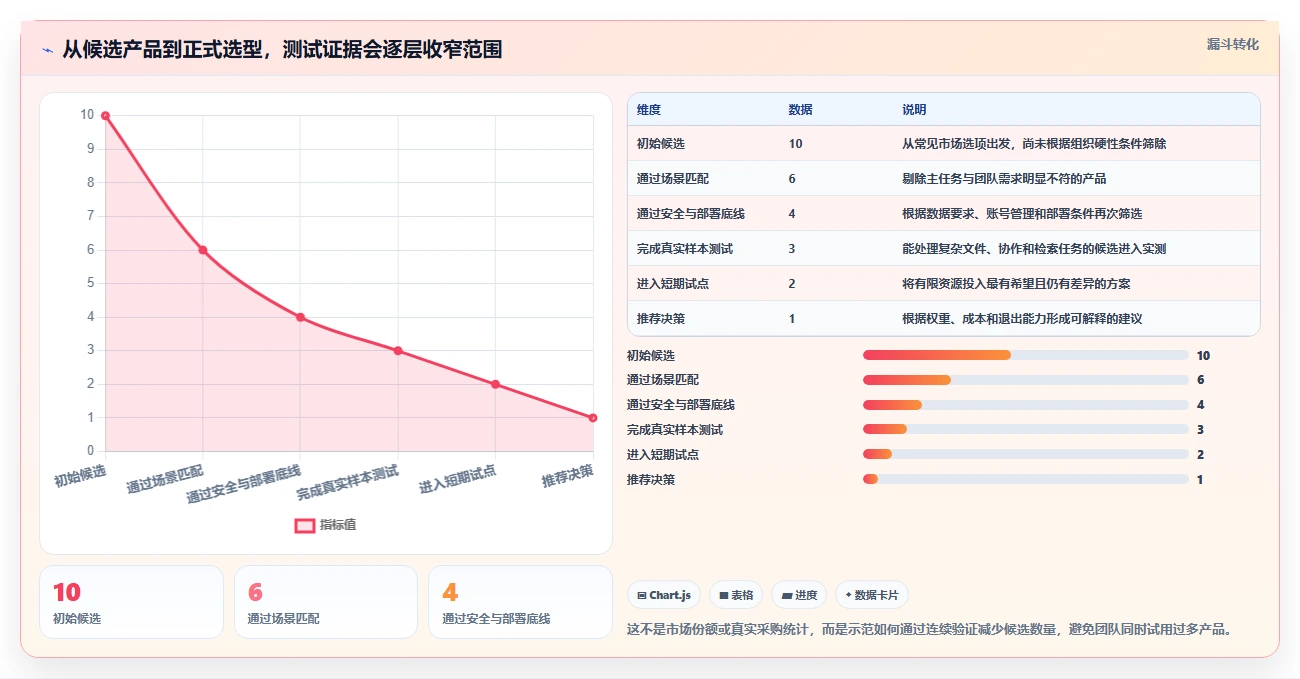Viewport: 1300px width, 679px height.
Task: Click description 剔除主任务与团队需求明显不符的产品
Action: pos(1004,179)
